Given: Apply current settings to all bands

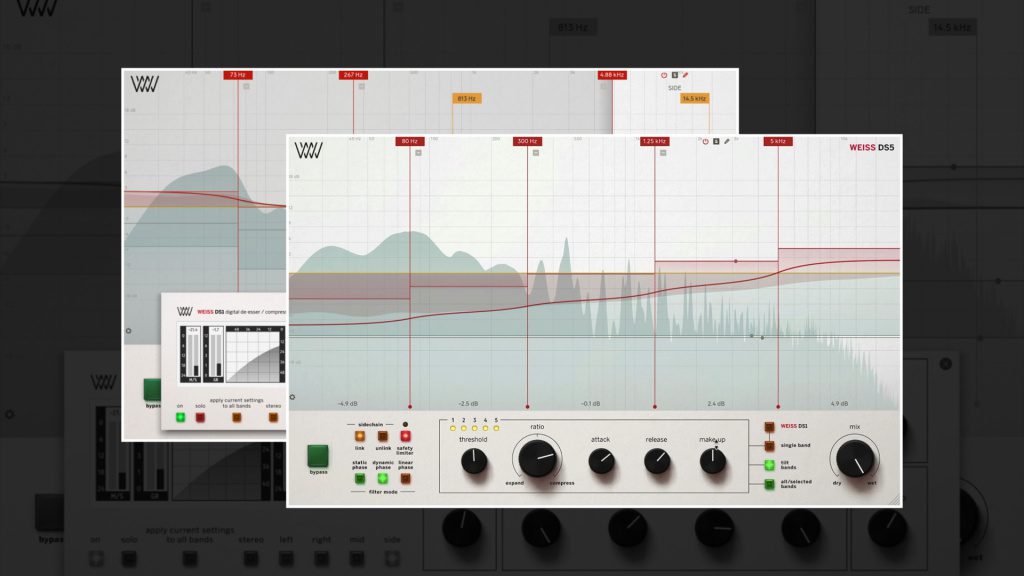Looking at the screenshot, I should point(237,418).
